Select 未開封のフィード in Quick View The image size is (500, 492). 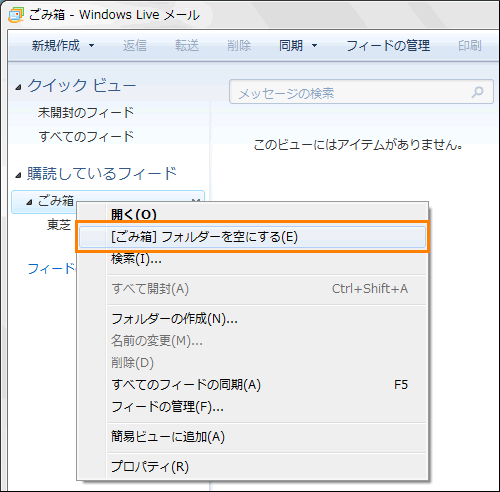(86, 112)
